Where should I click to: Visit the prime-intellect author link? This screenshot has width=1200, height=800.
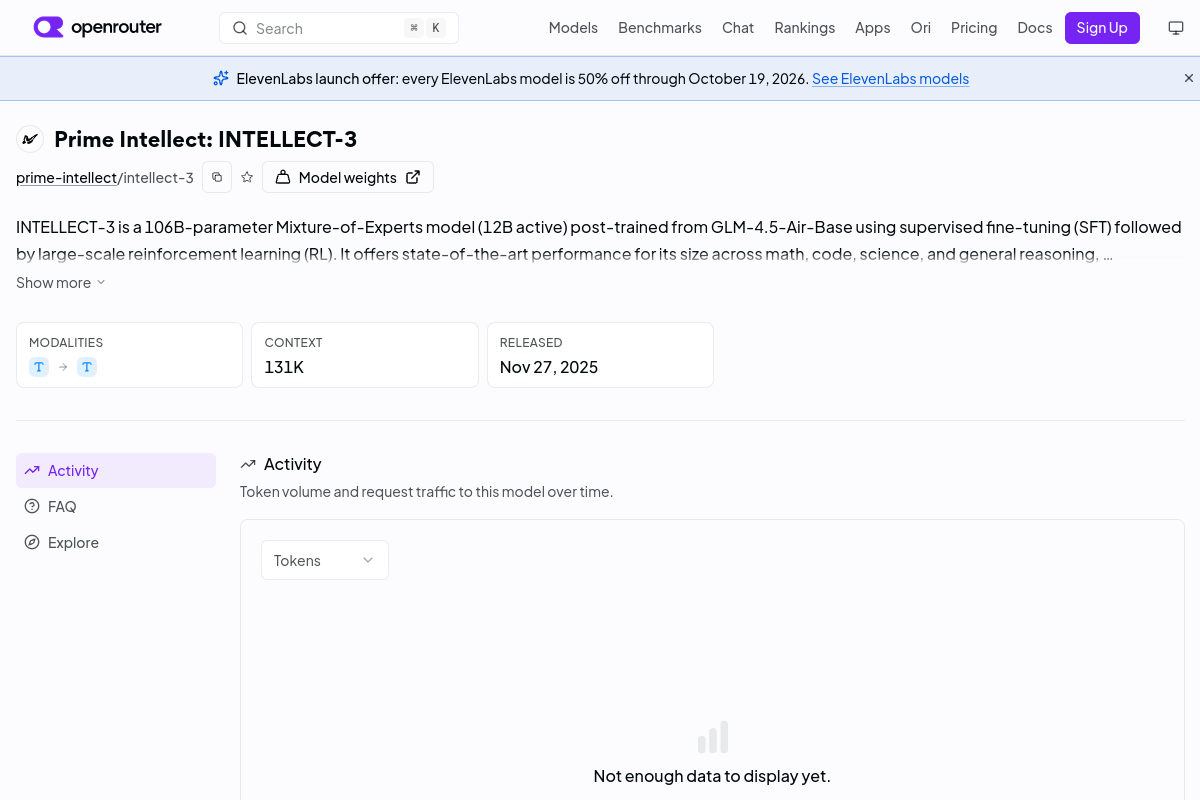pos(67,178)
